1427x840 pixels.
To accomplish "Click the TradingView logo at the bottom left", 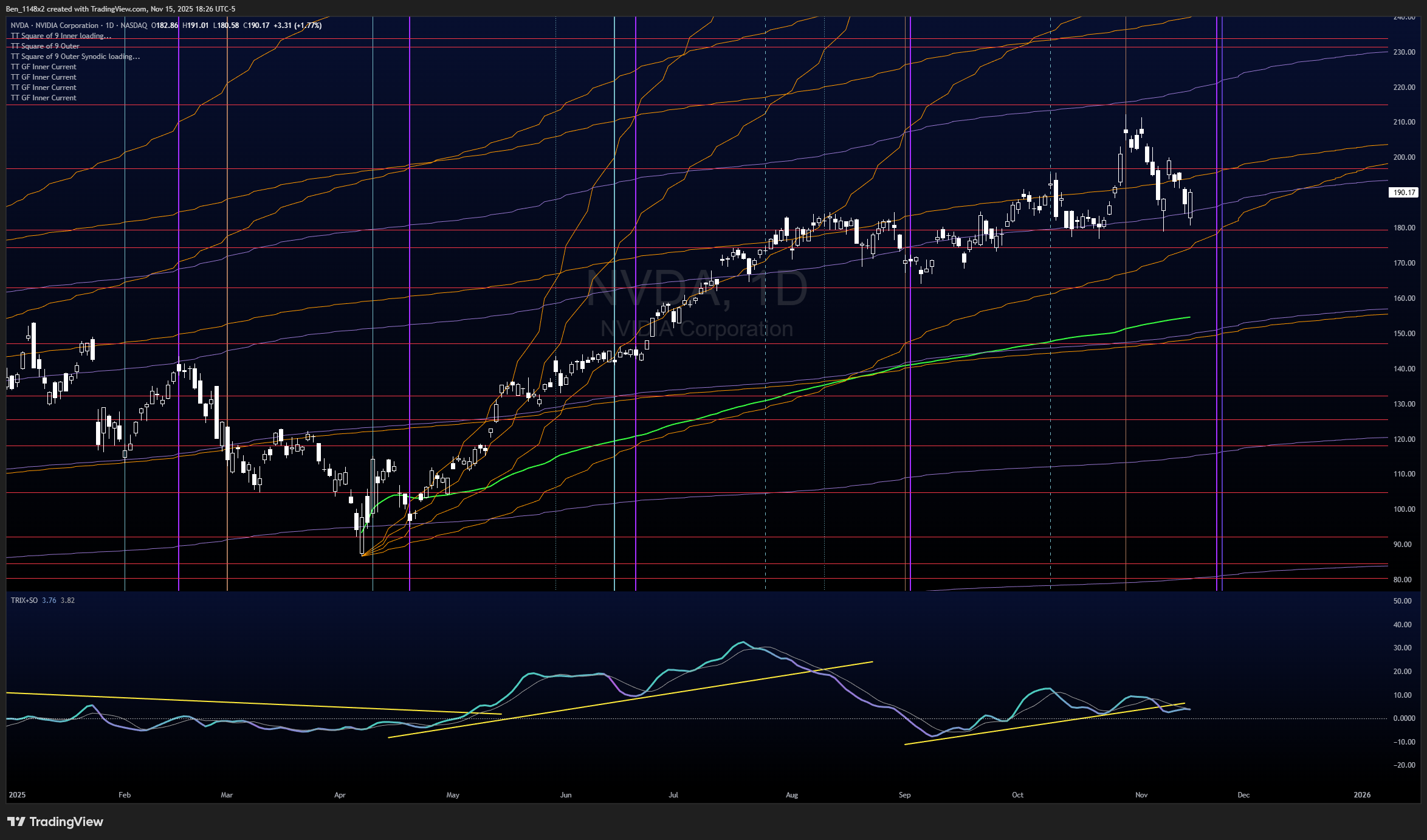I will pos(55,822).
